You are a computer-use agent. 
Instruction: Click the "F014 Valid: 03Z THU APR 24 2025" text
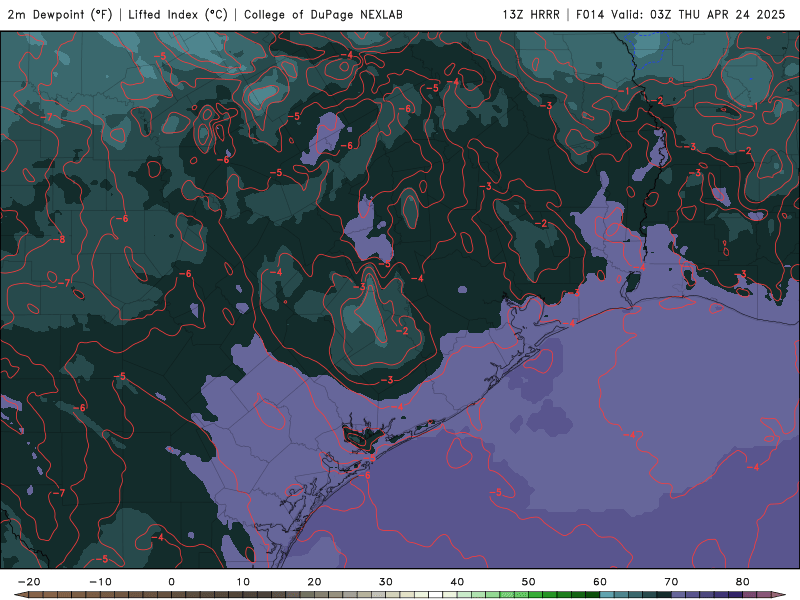coord(681,15)
